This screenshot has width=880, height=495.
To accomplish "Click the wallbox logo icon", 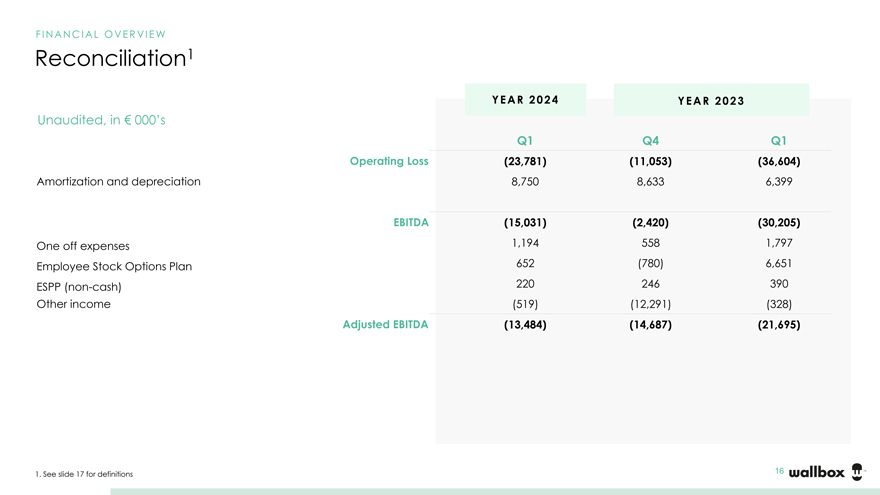I will coord(857,472).
